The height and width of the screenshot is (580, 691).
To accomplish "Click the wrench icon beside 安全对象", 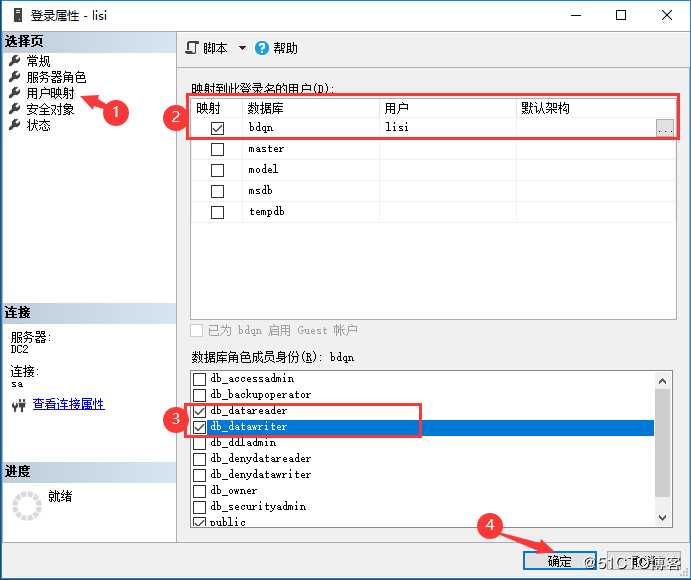I will 15,109.
